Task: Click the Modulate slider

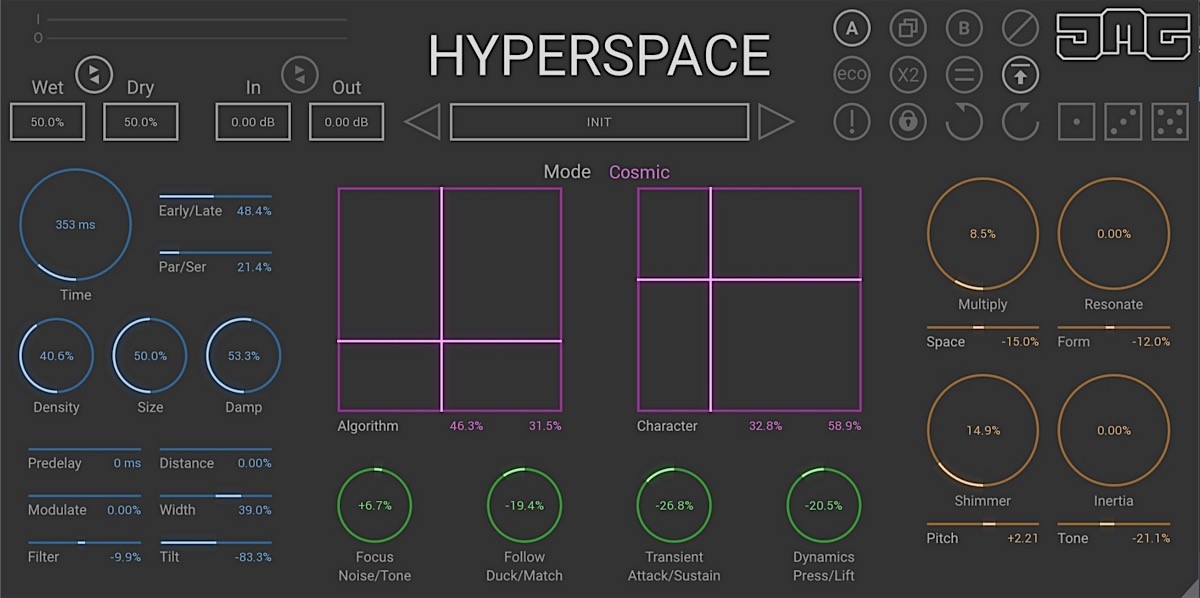Action: tap(84, 495)
